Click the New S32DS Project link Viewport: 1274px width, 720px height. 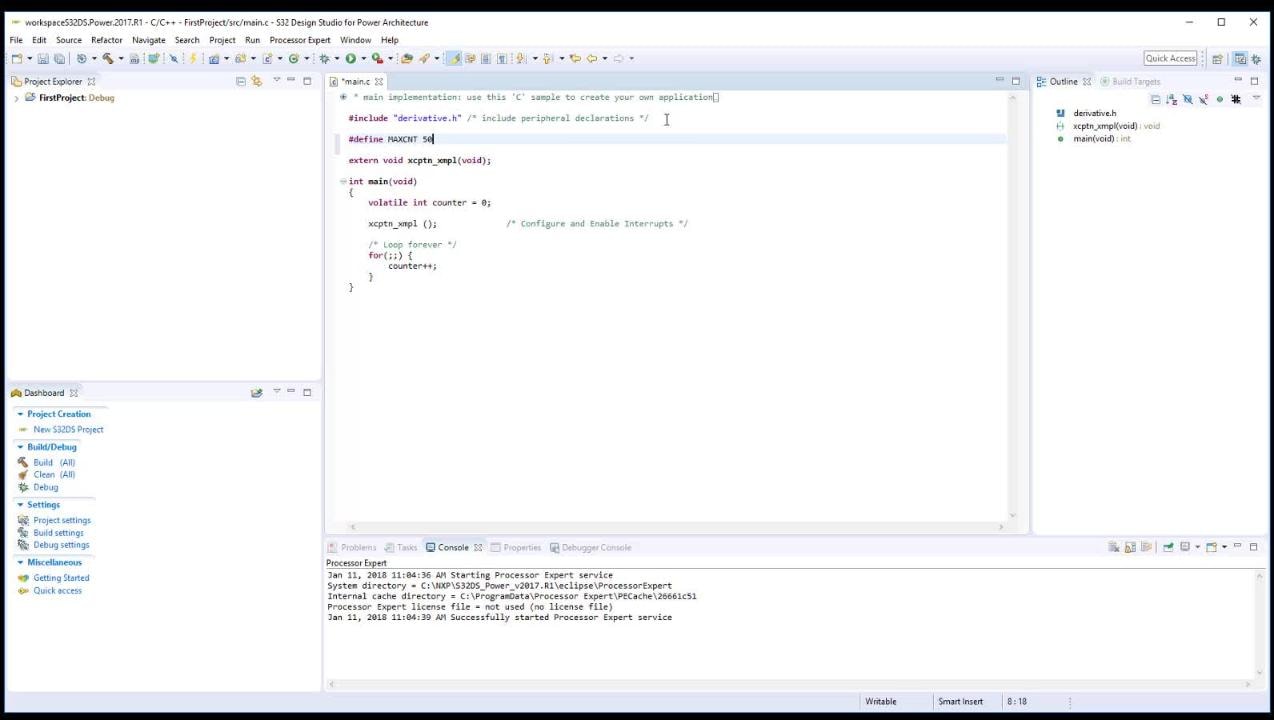tap(68, 430)
